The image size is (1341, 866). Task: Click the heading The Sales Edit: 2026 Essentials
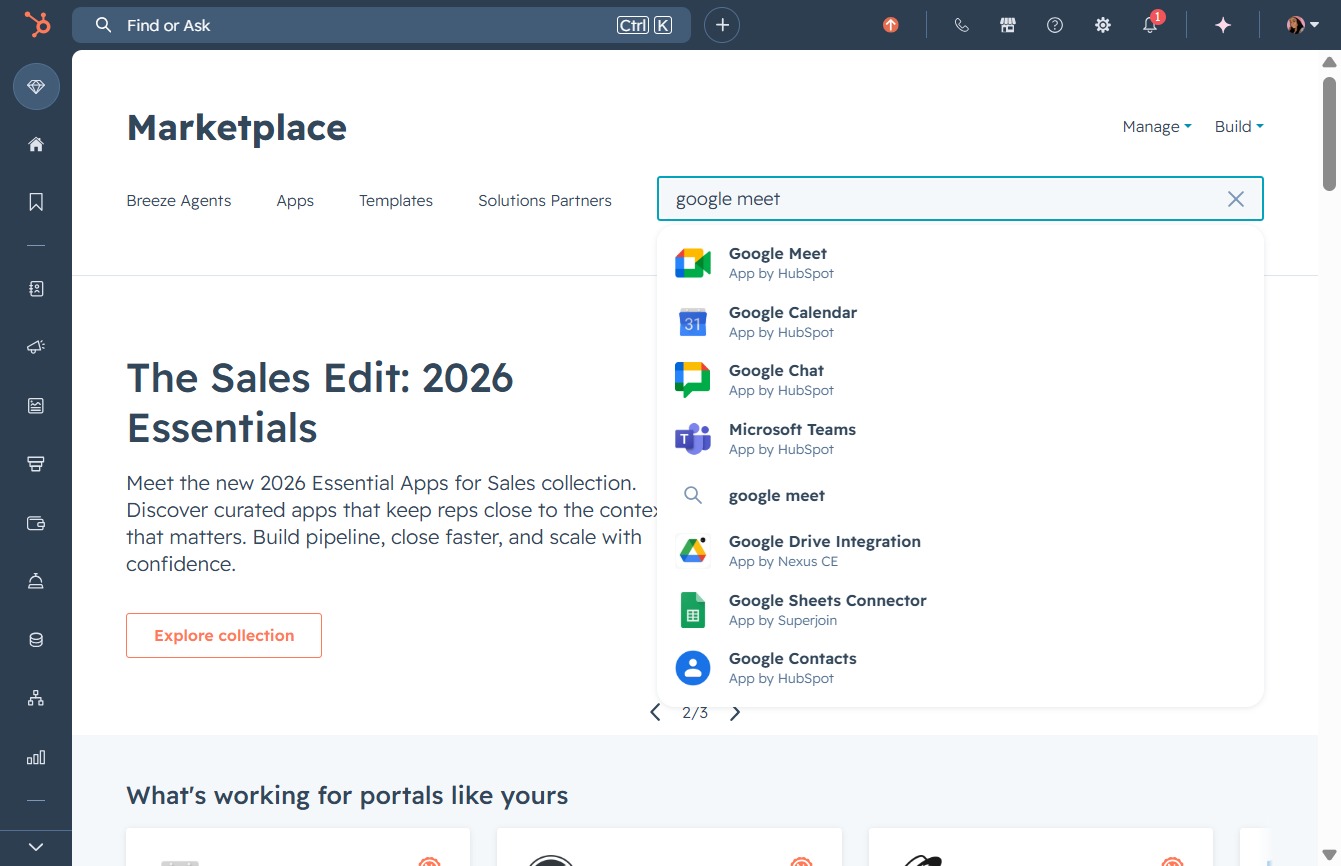coord(320,403)
